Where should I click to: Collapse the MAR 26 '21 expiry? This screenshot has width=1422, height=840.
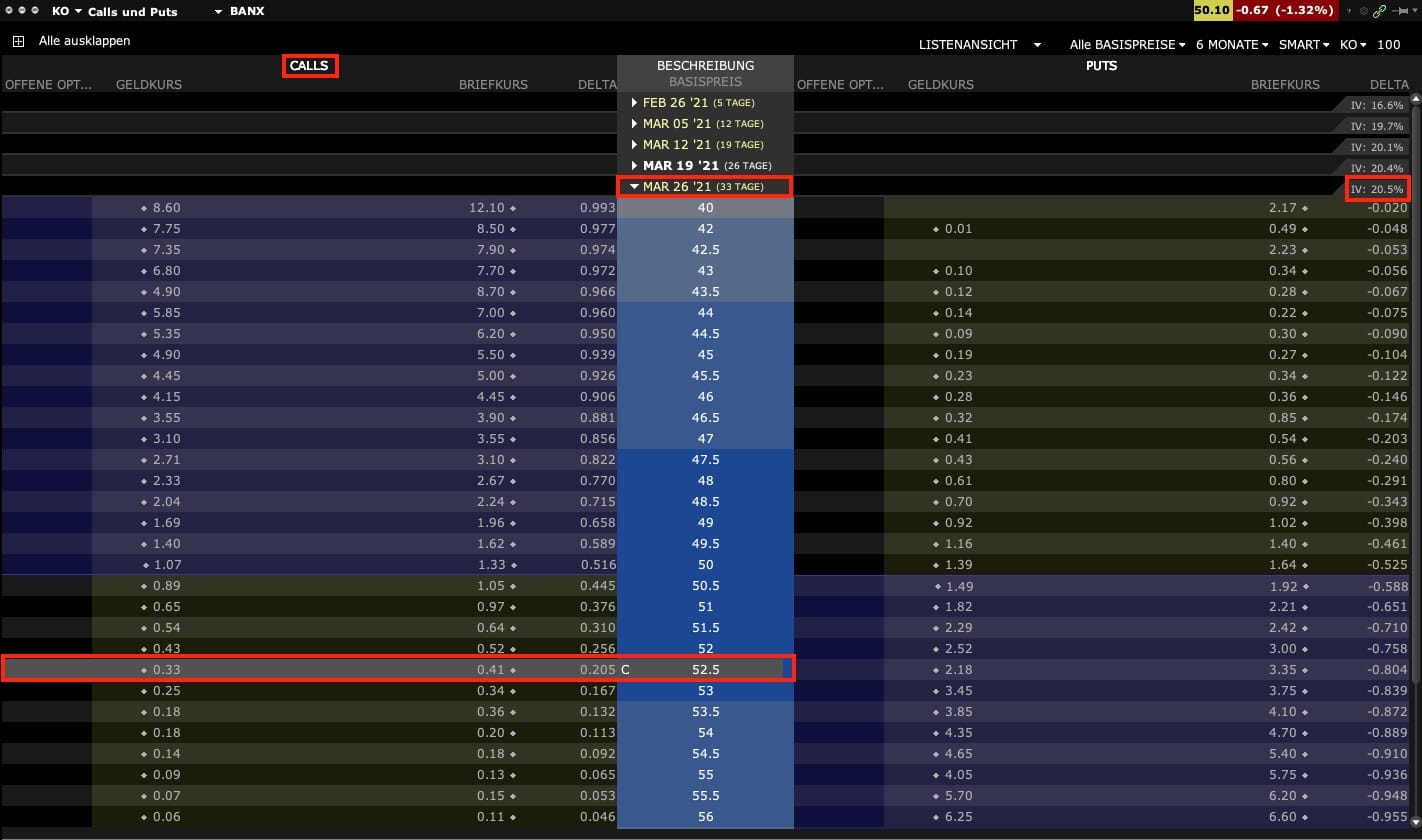[x=634, y=187]
